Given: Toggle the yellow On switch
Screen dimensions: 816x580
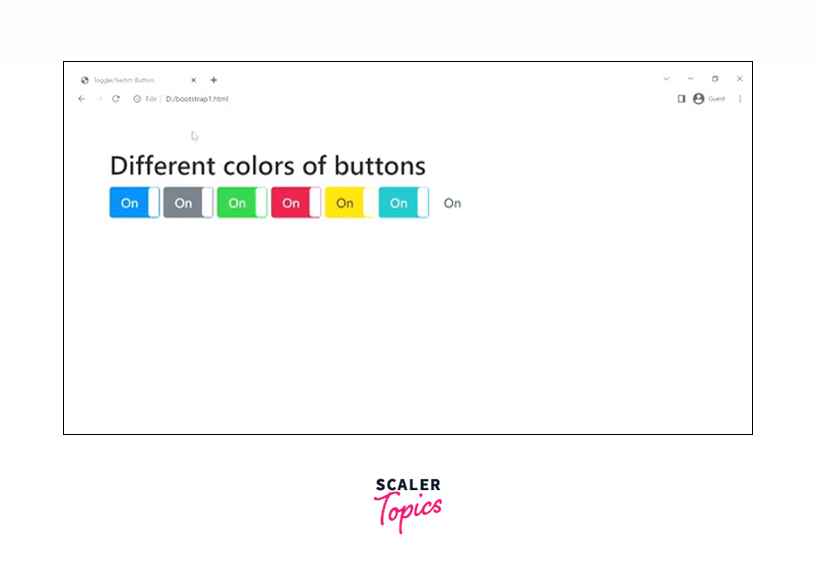Looking at the screenshot, I should [350, 203].
